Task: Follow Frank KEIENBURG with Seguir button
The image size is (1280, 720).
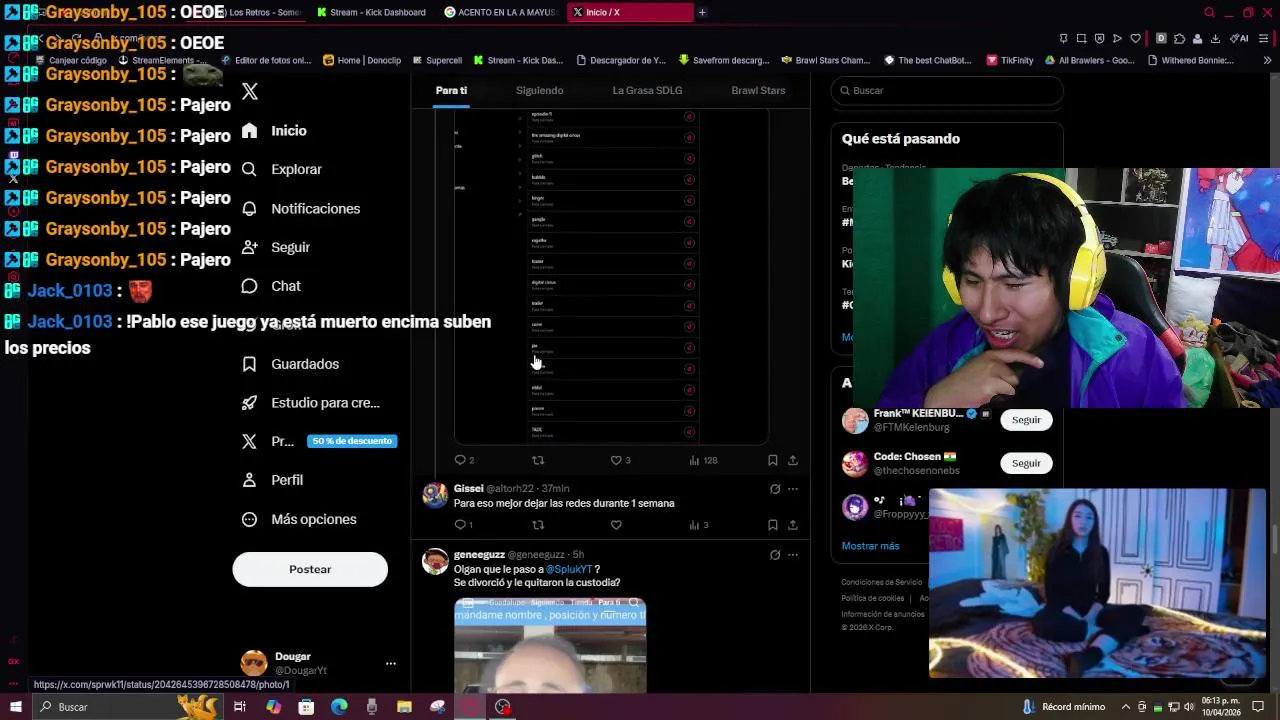Action: (x=1026, y=420)
